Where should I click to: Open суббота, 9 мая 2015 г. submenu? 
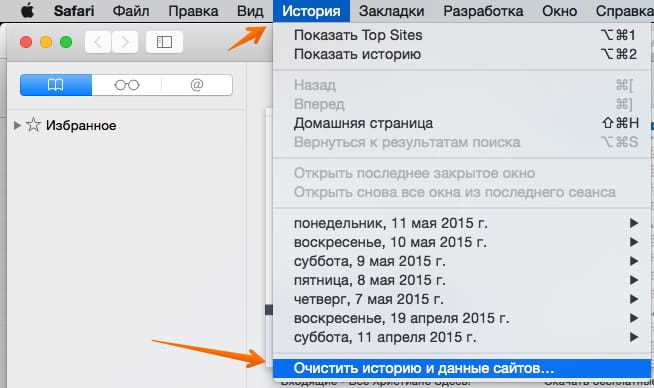pyautogui.click(x=462, y=261)
